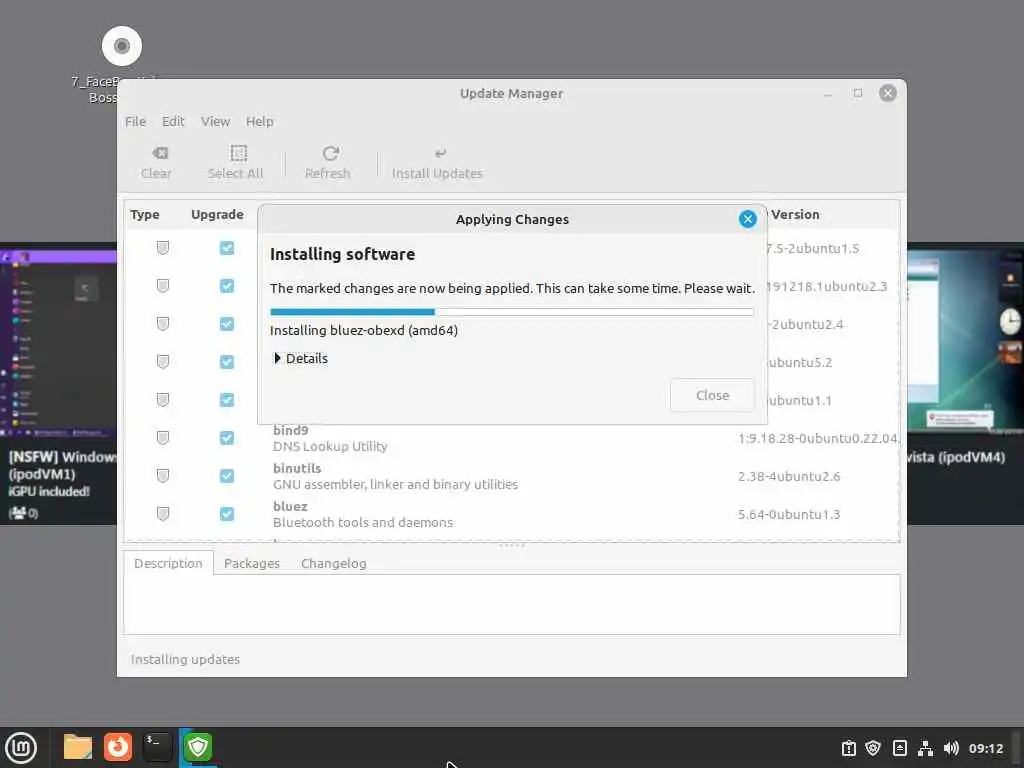This screenshot has width=1024, height=768.
Task: Toggle the third row's upgrade checkbox
Action: pyautogui.click(x=227, y=323)
